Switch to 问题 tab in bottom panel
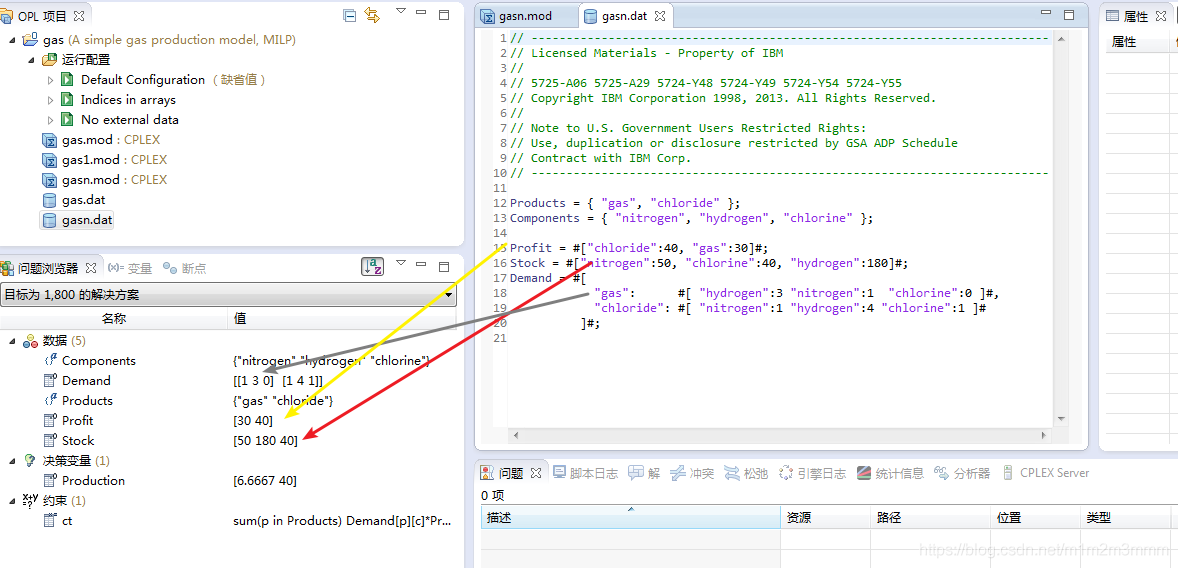The height and width of the screenshot is (568, 1178). click(x=510, y=473)
